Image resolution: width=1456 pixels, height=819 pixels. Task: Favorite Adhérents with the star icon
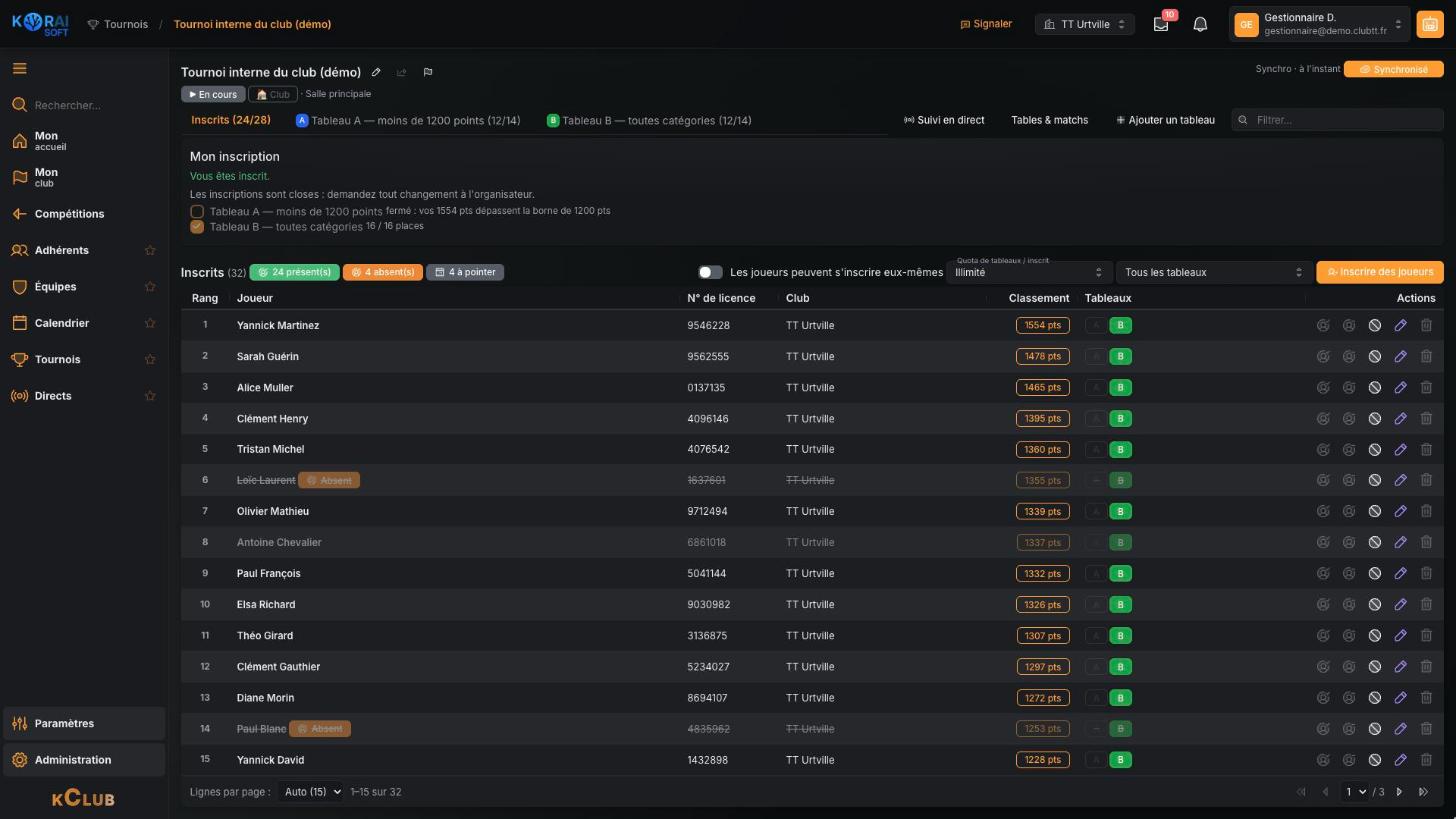click(150, 251)
